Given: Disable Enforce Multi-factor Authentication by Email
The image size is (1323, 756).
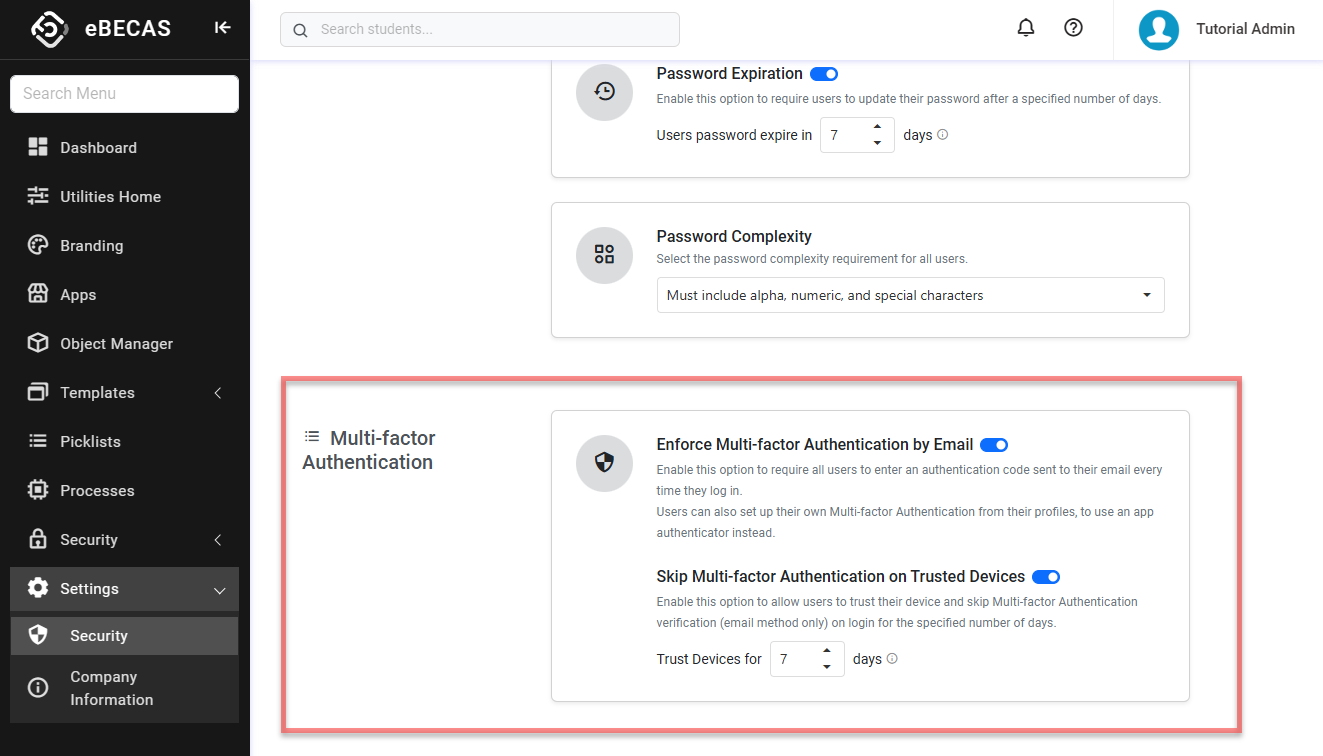Looking at the screenshot, I should (x=994, y=445).
